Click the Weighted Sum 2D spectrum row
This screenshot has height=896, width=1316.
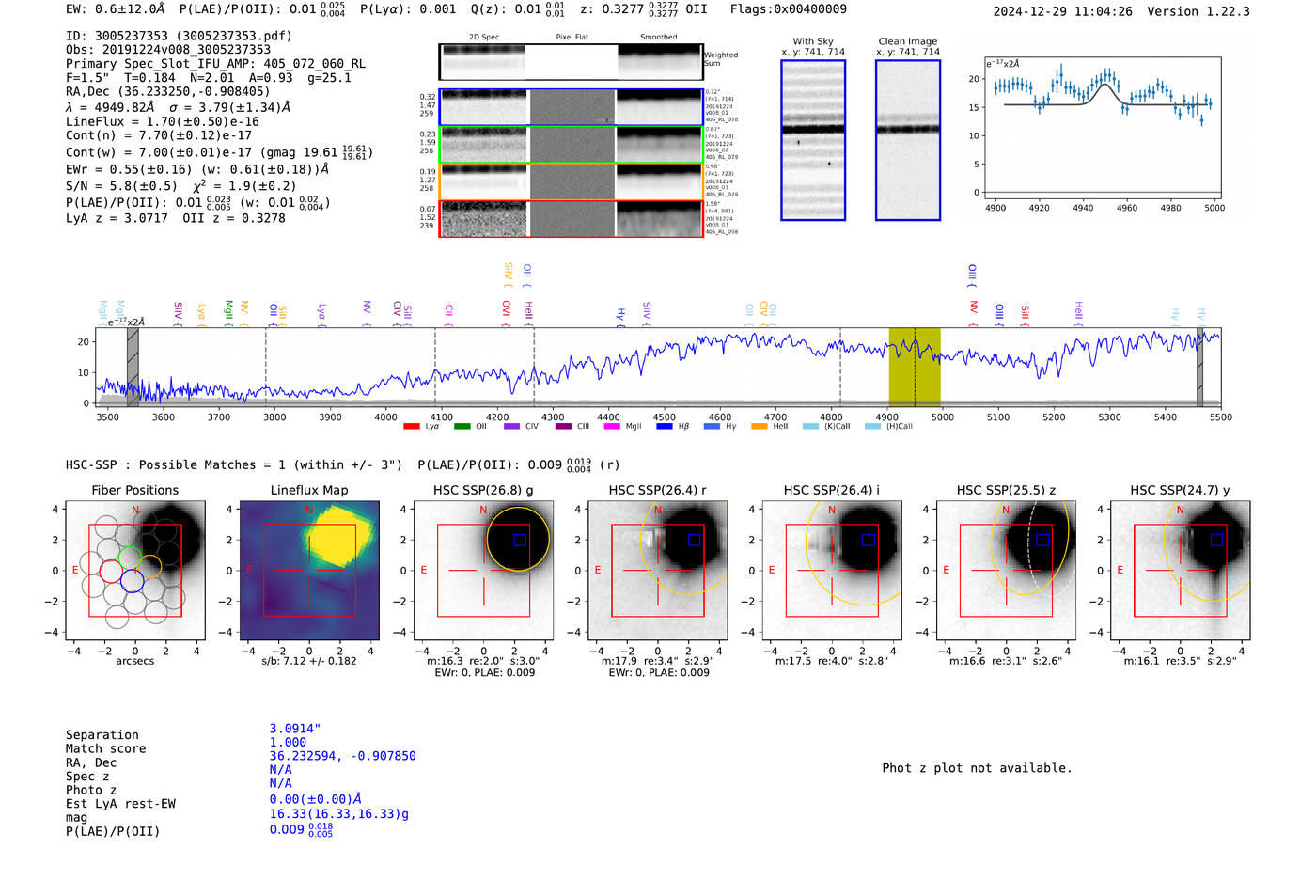coord(571,62)
